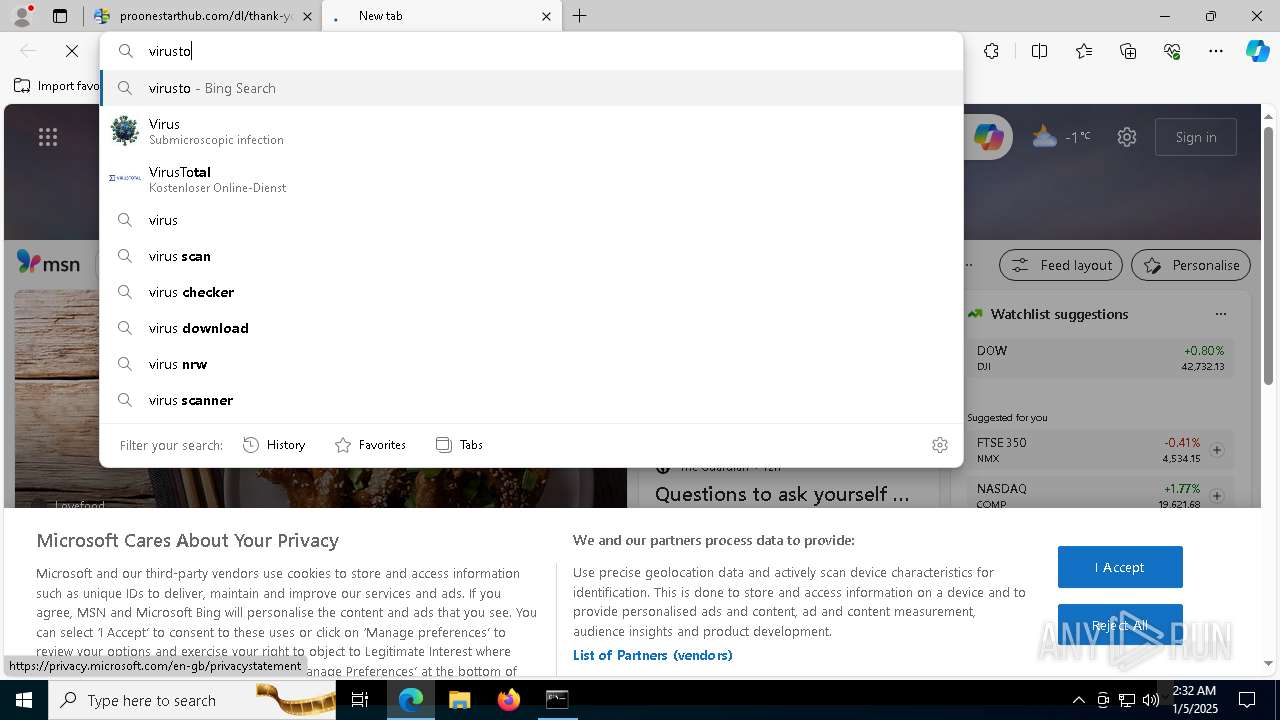Click Import favorites bookmark item

pyautogui.click(x=58, y=86)
